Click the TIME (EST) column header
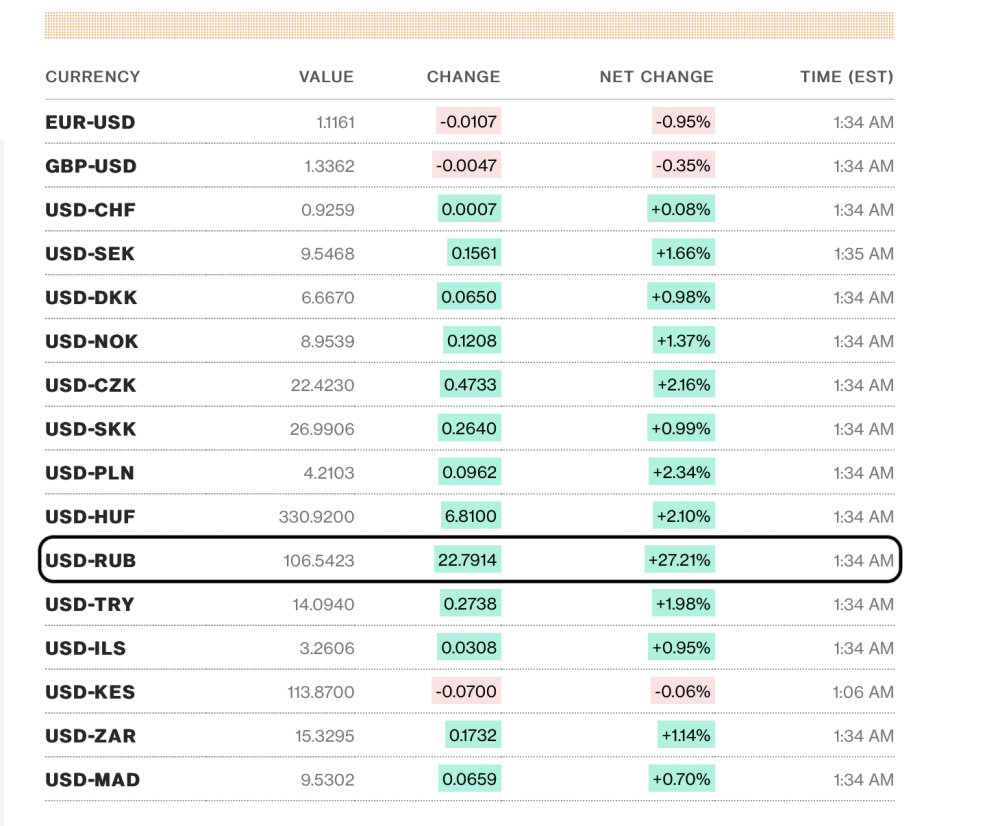The height and width of the screenshot is (826, 1000). (846, 77)
